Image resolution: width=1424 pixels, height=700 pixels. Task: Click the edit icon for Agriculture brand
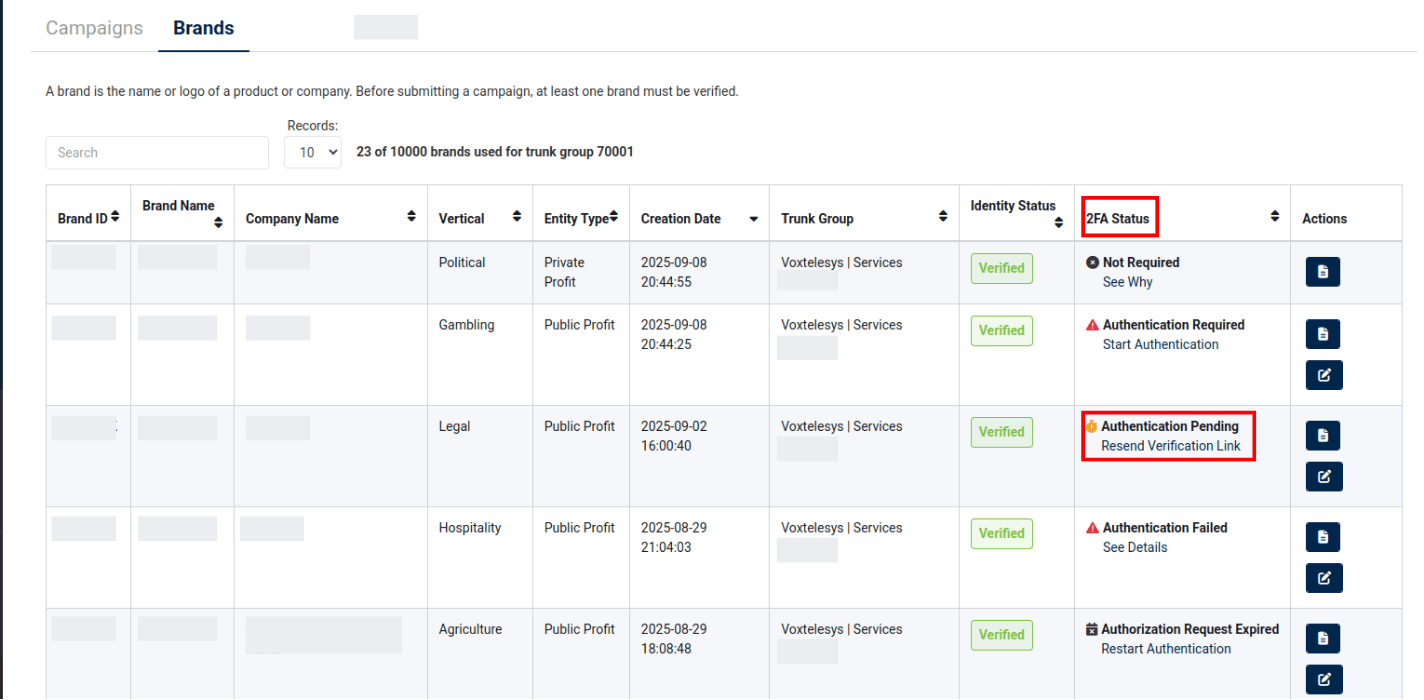pyautogui.click(x=1323, y=679)
